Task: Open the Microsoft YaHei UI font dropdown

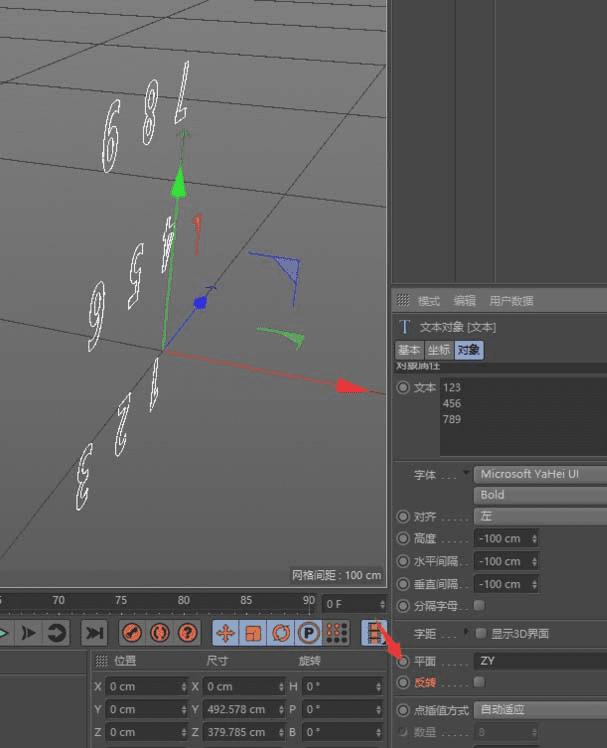Action: [x=540, y=474]
